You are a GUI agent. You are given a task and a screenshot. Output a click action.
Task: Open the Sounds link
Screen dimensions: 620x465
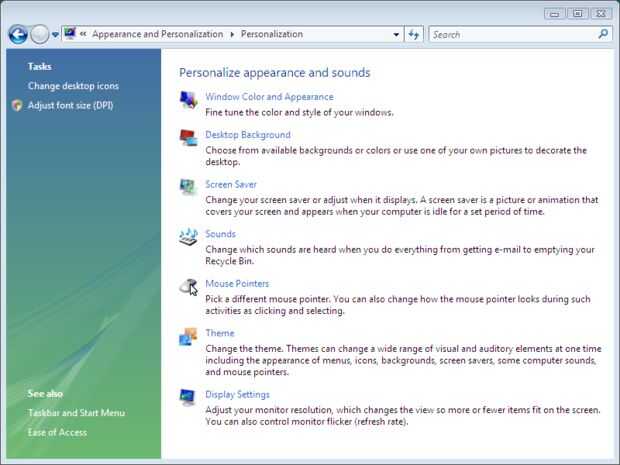coord(220,234)
